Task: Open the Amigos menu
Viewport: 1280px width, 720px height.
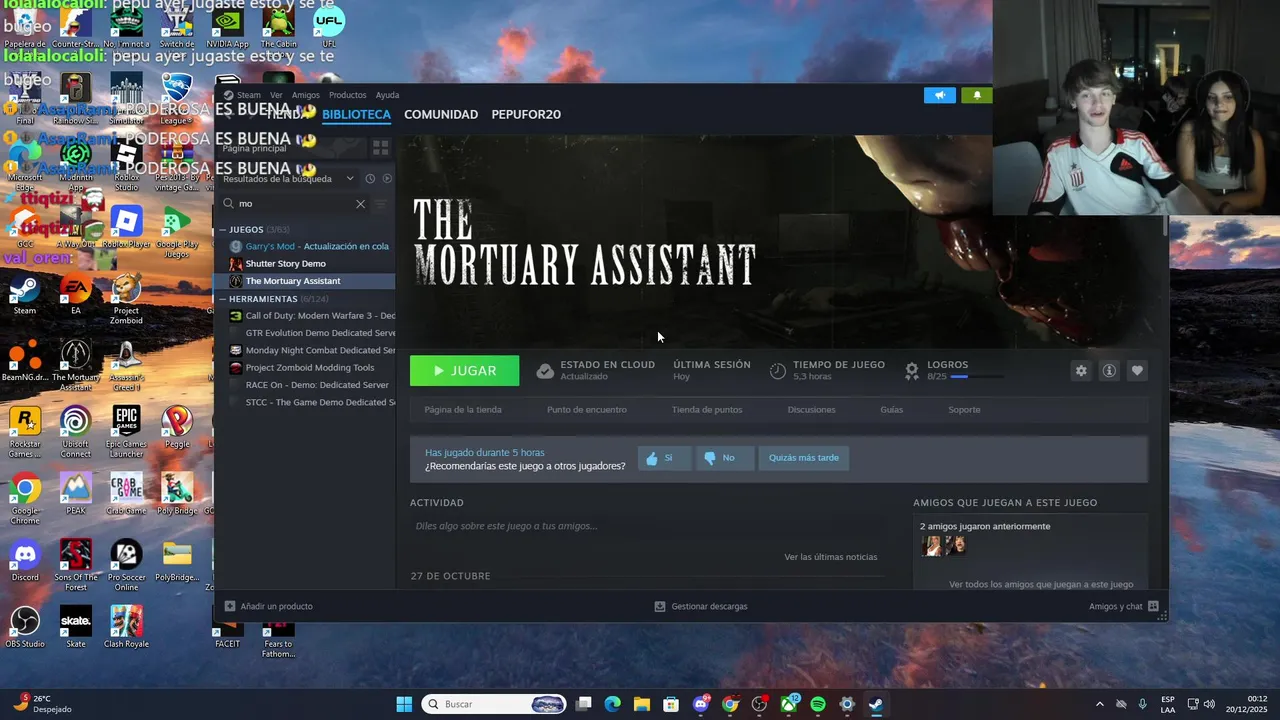Action: 306,95
